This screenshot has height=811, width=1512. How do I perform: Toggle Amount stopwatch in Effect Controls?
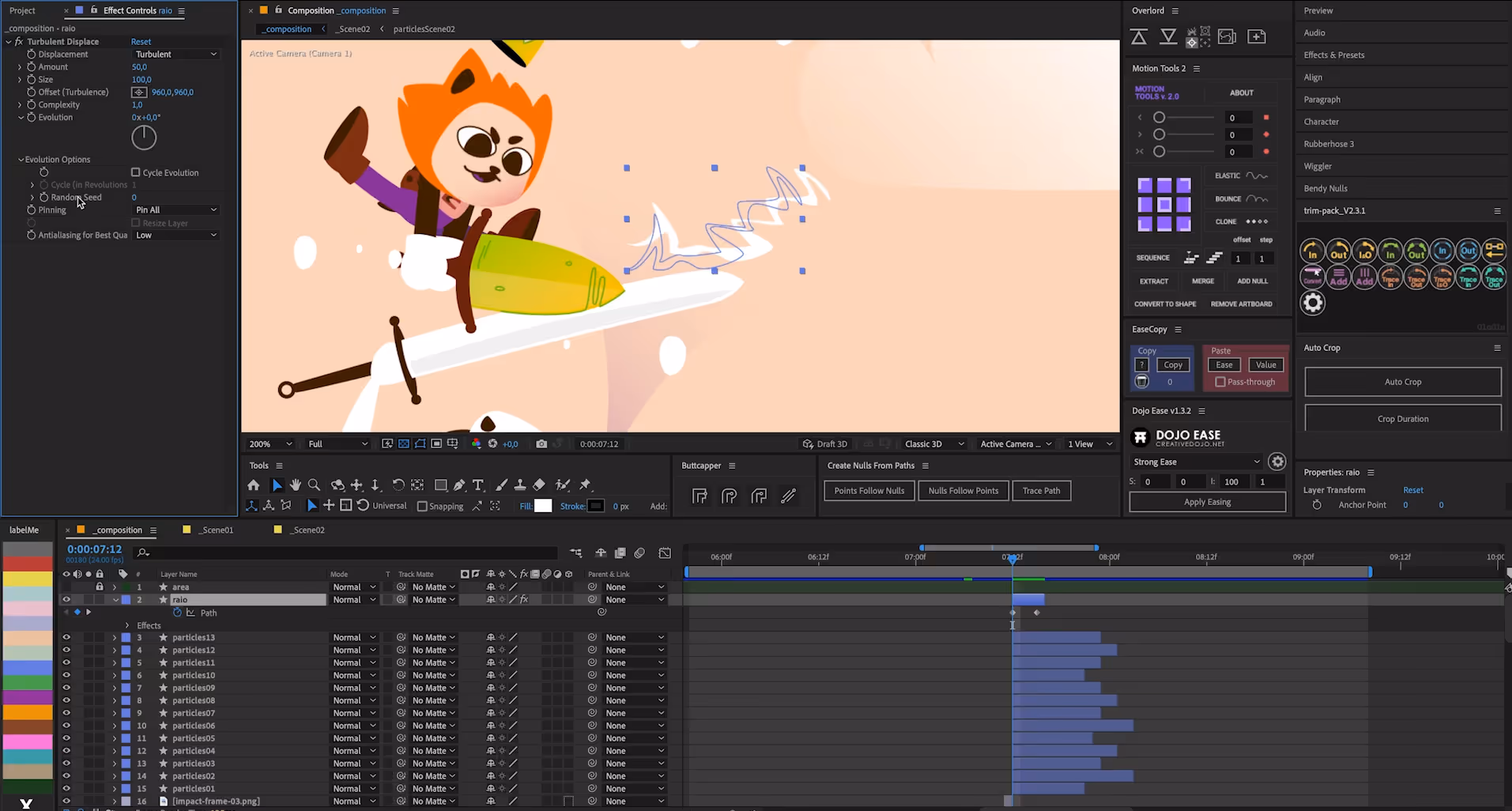[32, 67]
